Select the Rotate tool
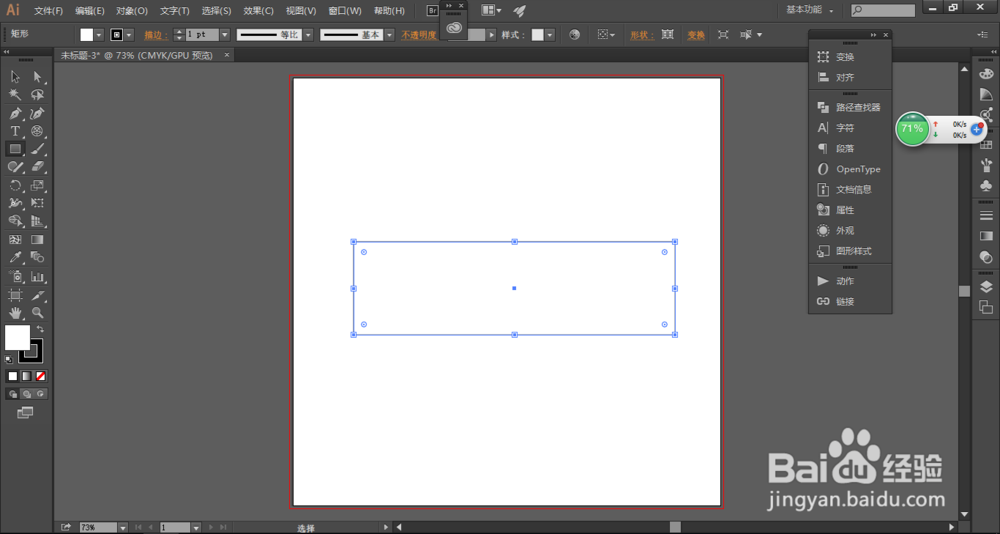This screenshot has height=534, width=1000. (x=15, y=186)
